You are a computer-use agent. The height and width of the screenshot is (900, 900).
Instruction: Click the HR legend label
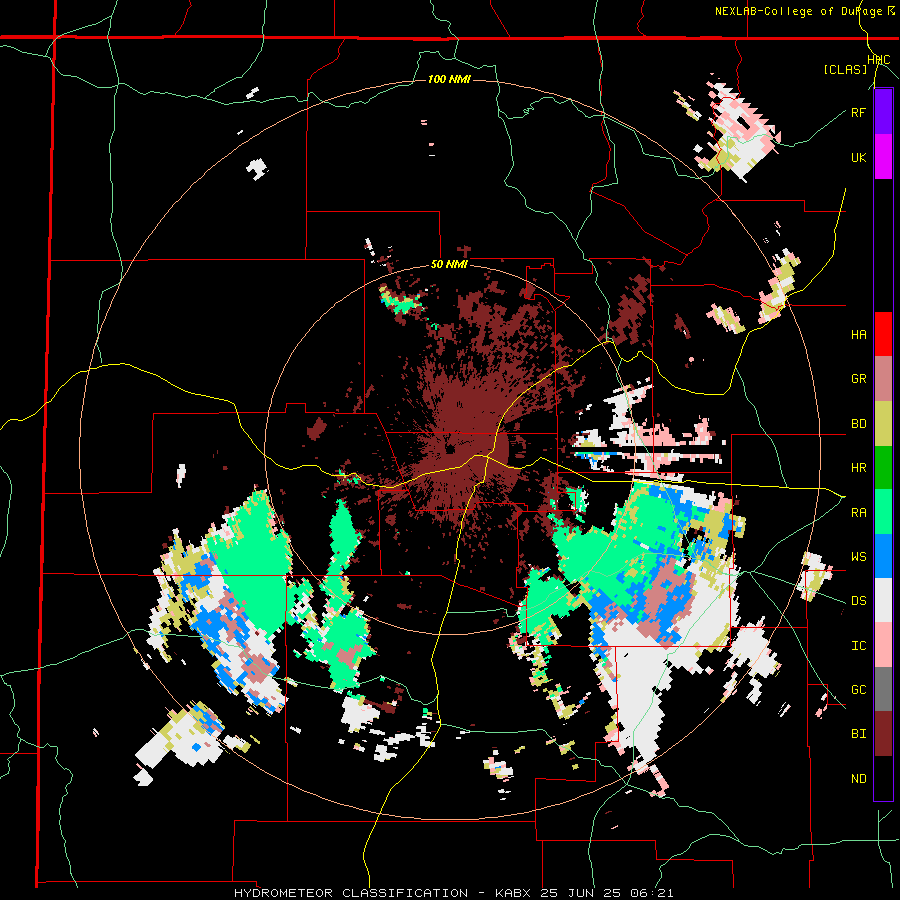tap(858, 468)
